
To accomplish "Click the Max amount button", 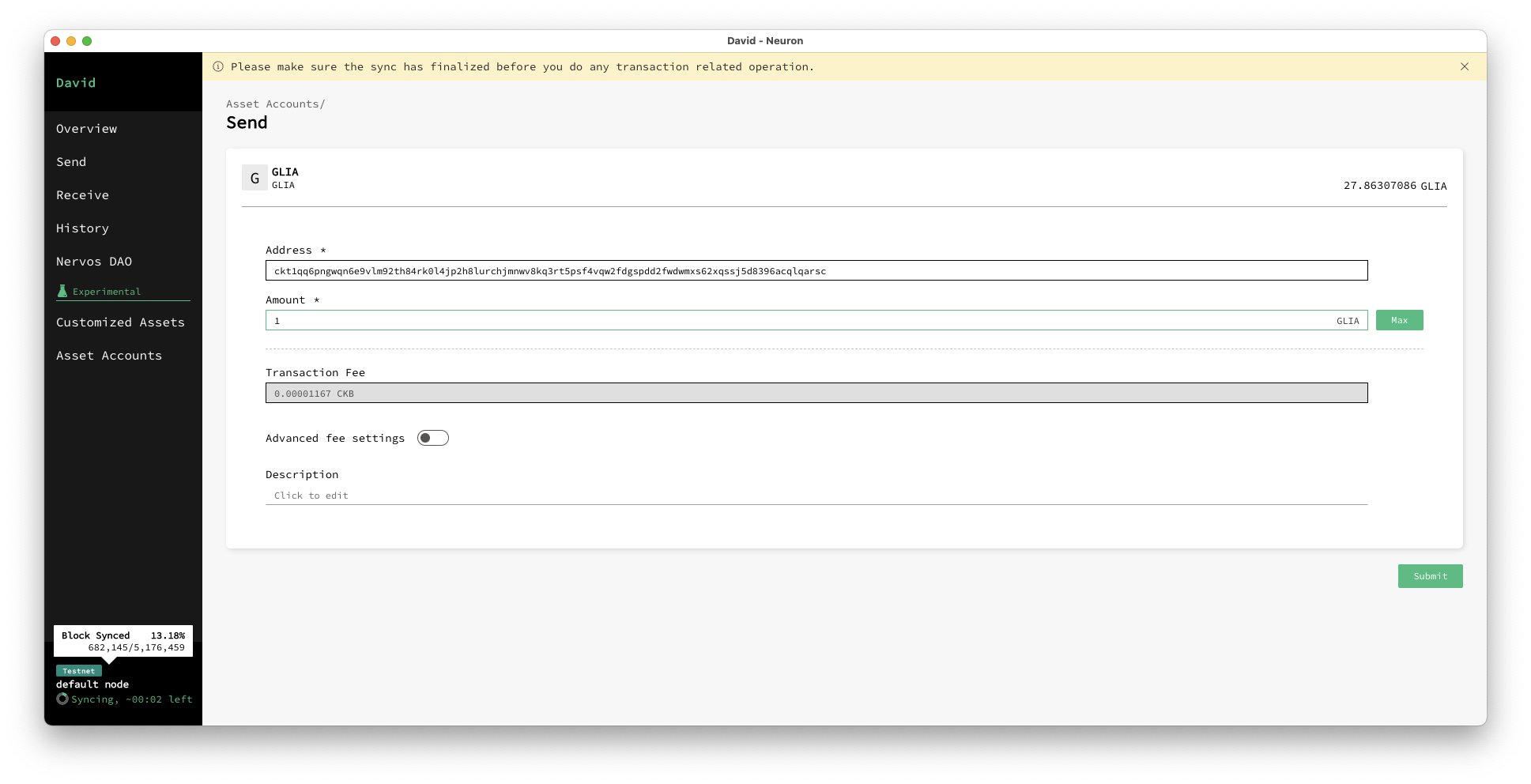I will 1399,320.
